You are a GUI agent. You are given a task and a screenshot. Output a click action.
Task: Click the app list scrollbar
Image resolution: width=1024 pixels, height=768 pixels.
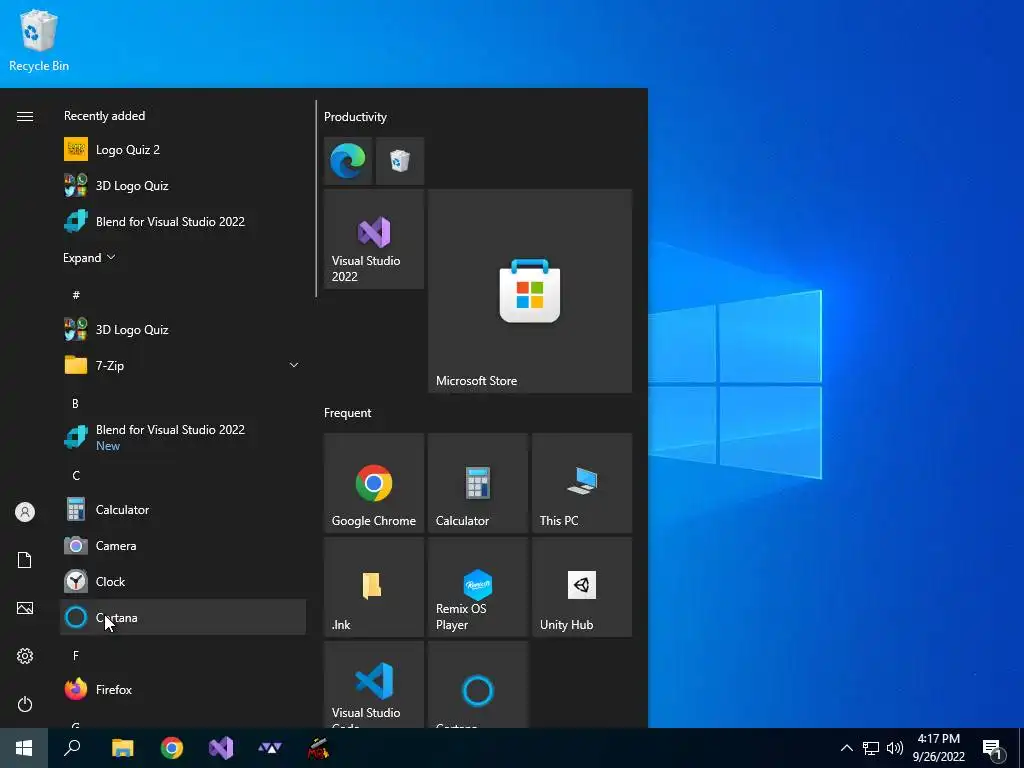pos(316,199)
